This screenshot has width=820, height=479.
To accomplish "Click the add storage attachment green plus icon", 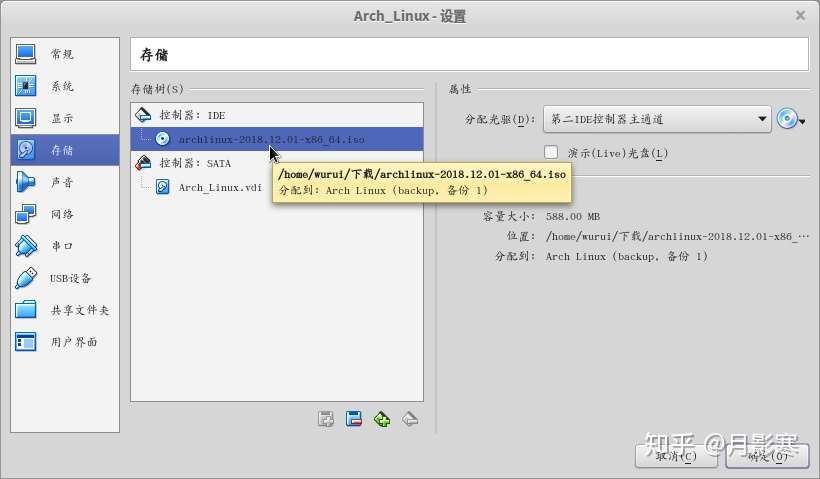I will (382, 419).
